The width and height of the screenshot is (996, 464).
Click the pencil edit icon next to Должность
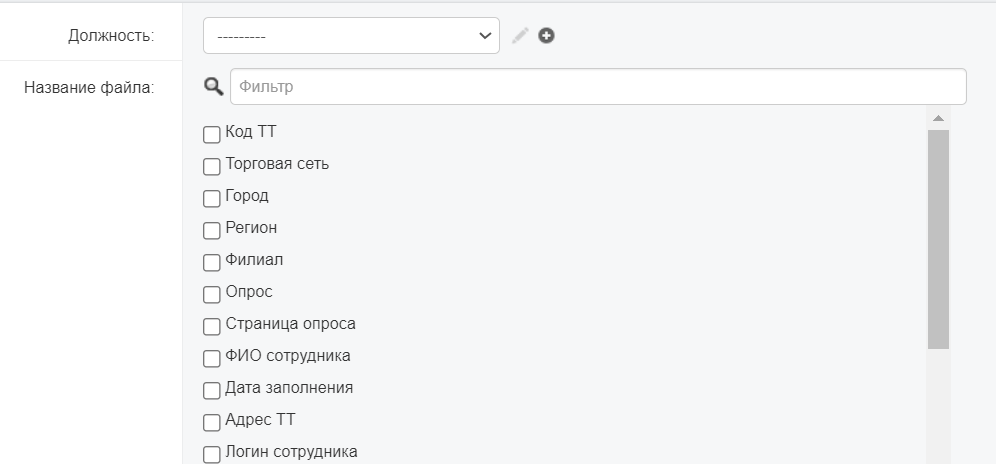(520, 36)
